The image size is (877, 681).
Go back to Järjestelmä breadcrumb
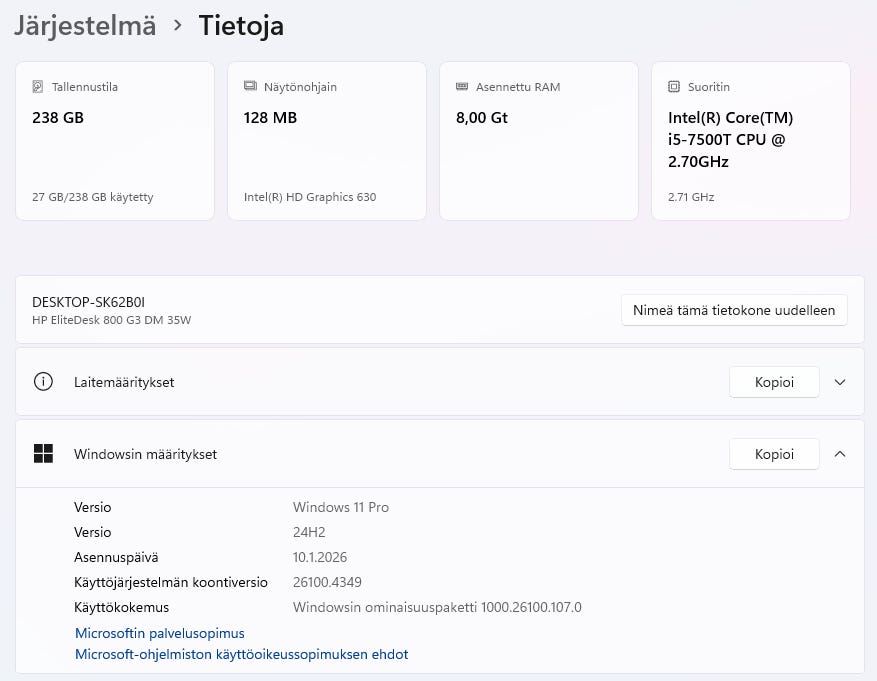point(85,26)
